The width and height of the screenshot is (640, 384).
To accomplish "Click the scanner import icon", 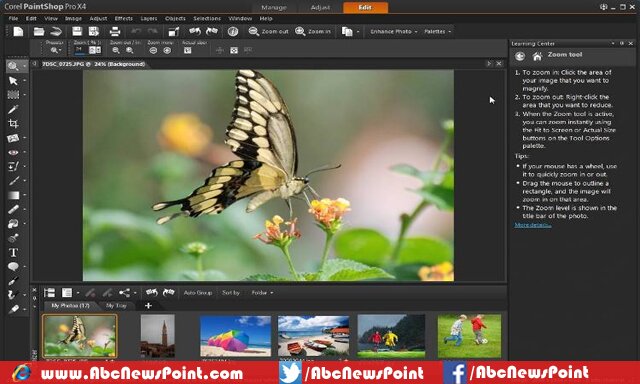I will coord(56,31).
